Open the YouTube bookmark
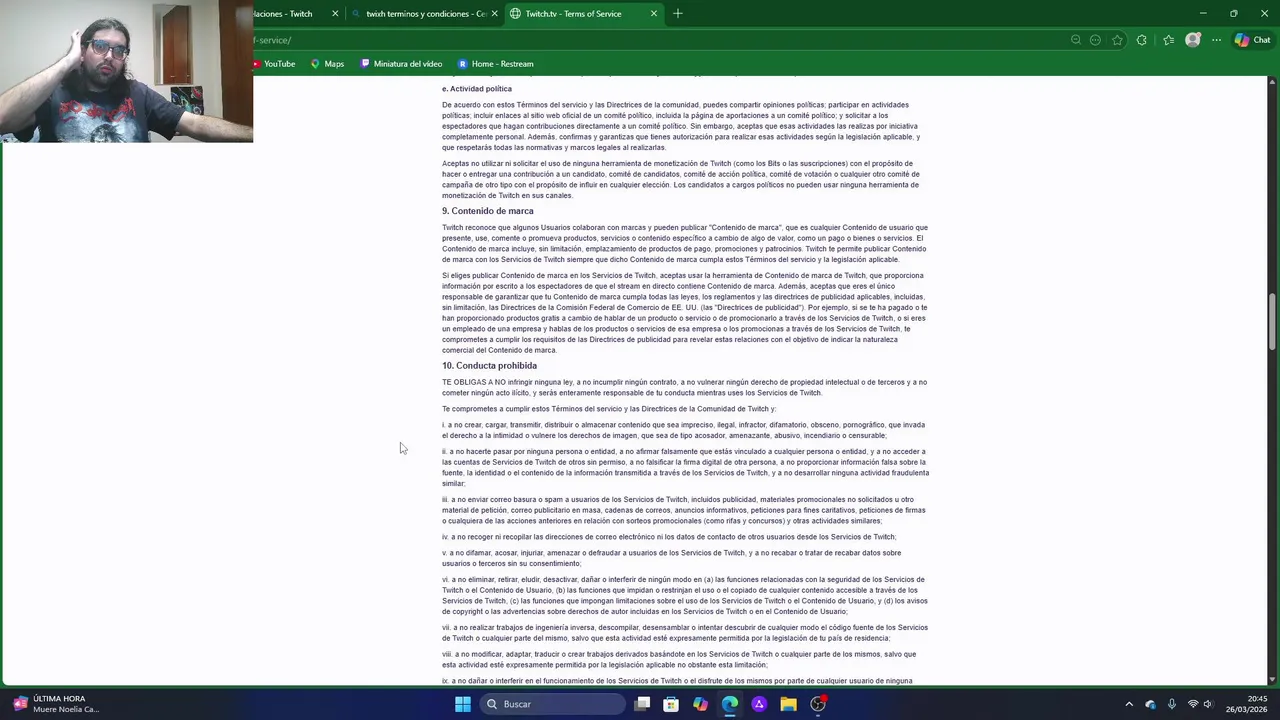 click(273, 64)
